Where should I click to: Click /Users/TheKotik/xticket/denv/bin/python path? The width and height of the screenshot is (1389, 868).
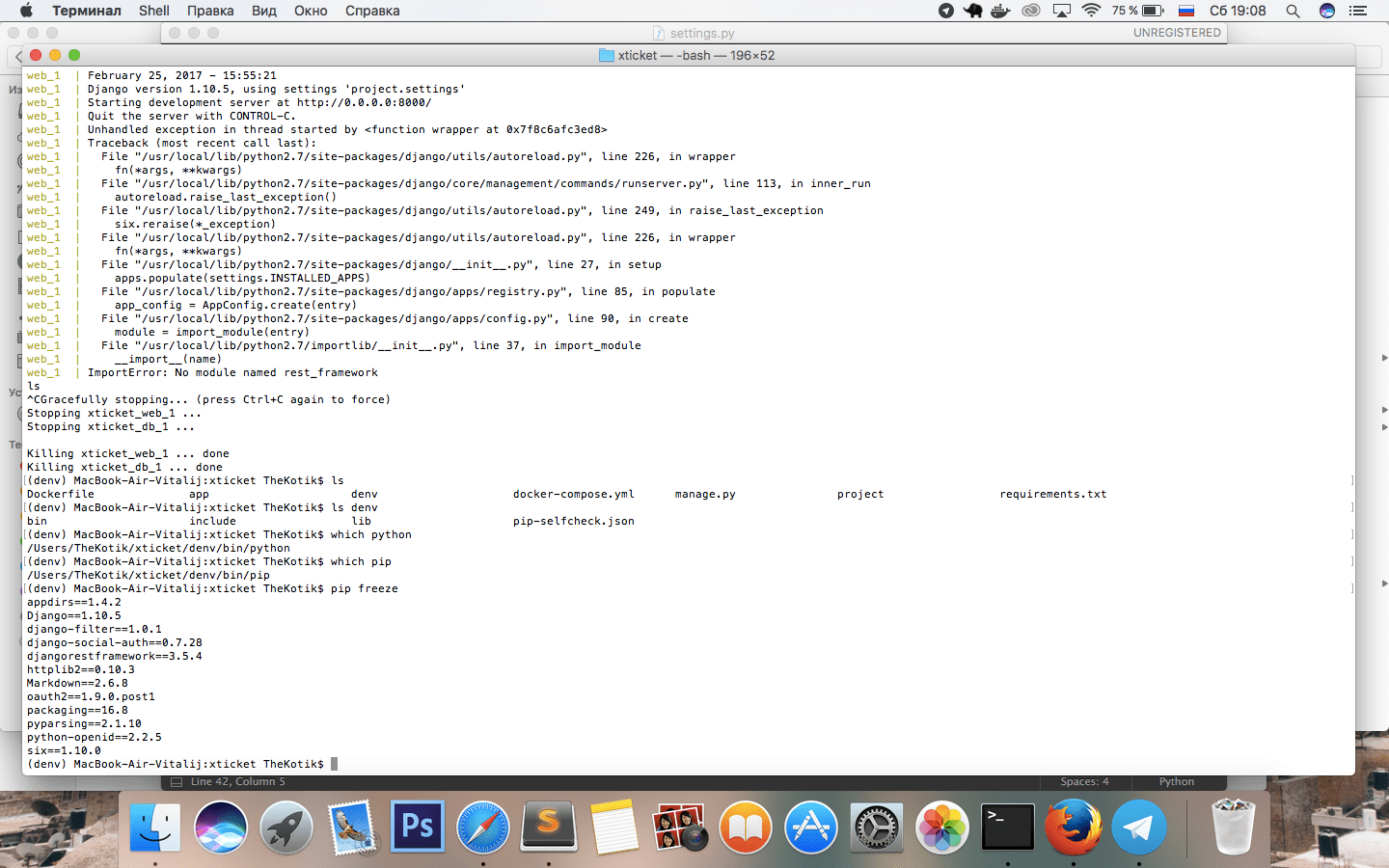158,548
